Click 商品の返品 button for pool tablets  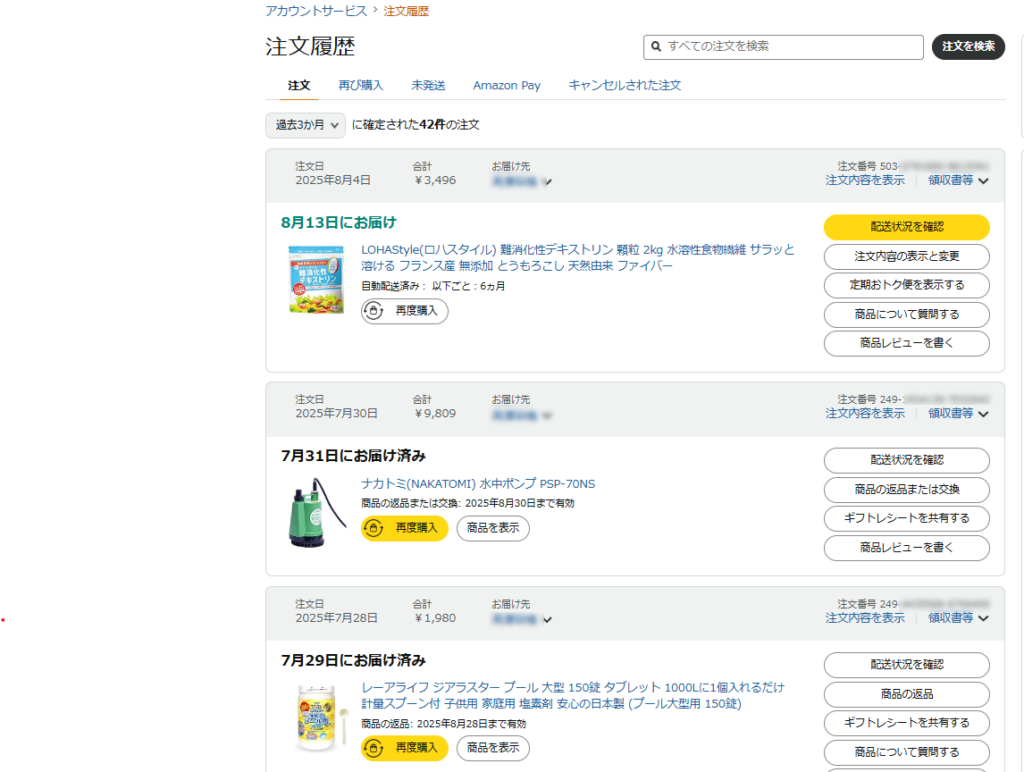(906, 694)
